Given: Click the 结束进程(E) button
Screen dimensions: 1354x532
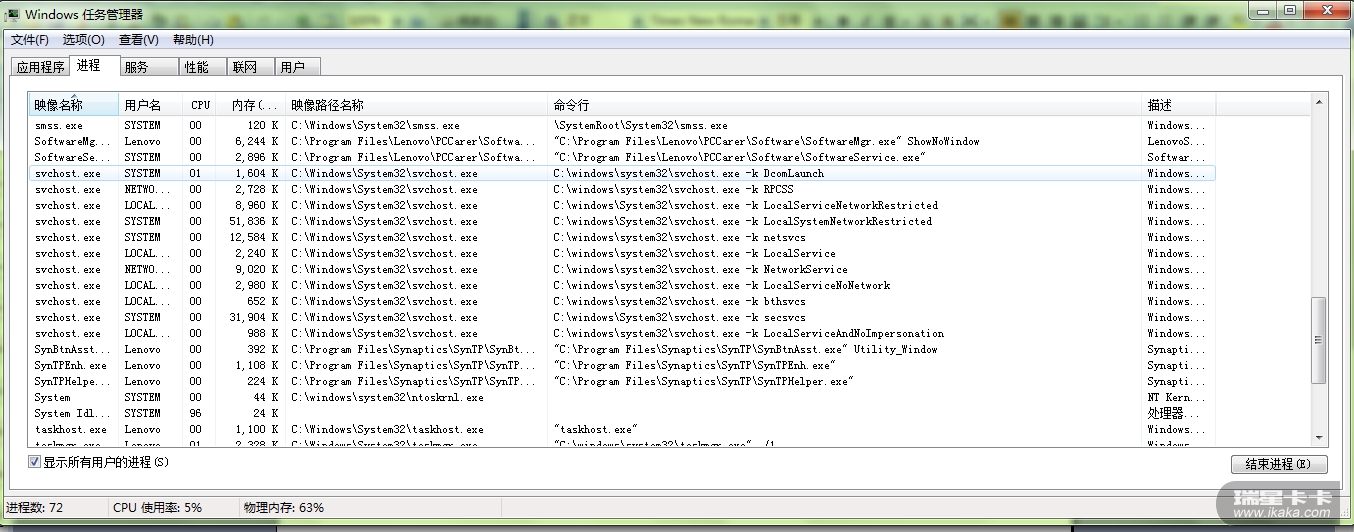Looking at the screenshot, I should pos(1279,464).
